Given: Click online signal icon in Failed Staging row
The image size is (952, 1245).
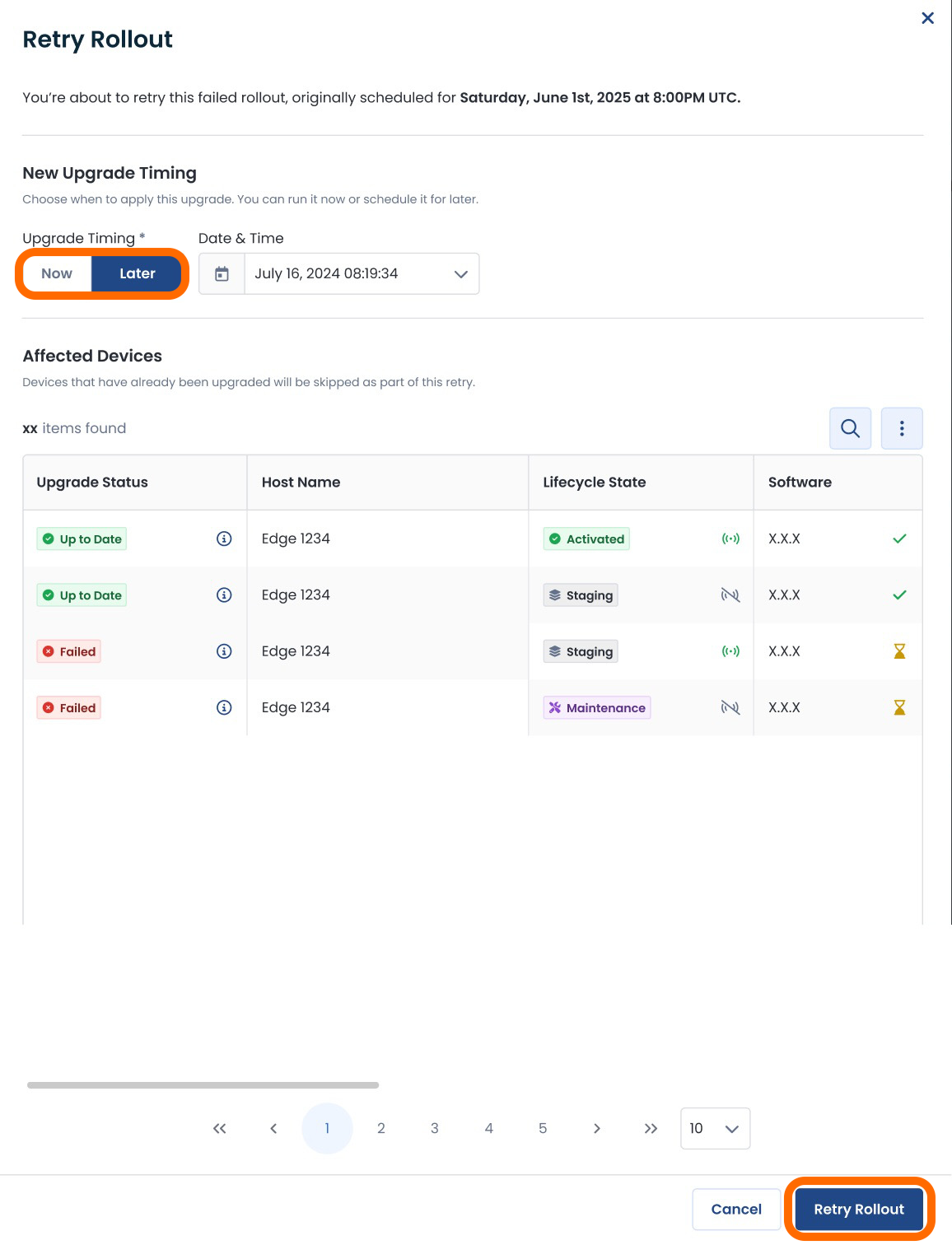Looking at the screenshot, I should point(730,651).
